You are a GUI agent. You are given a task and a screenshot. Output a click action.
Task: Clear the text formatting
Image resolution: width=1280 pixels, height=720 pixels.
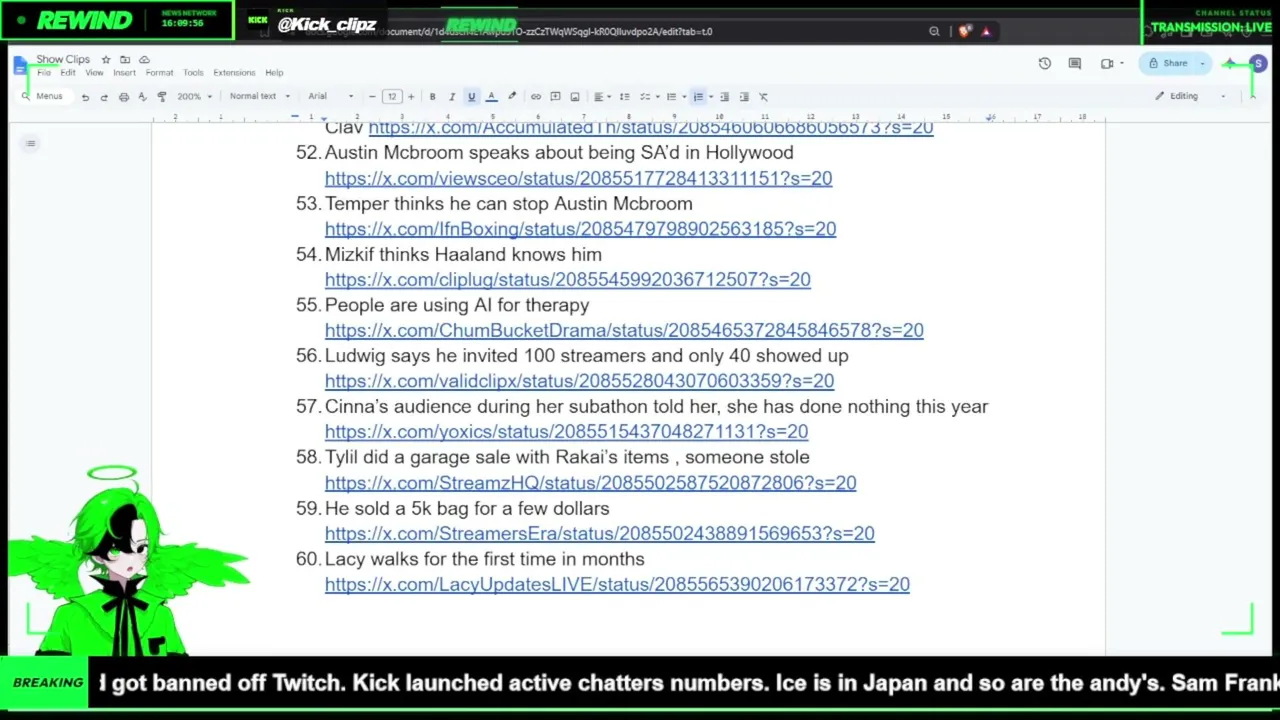tap(763, 97)
